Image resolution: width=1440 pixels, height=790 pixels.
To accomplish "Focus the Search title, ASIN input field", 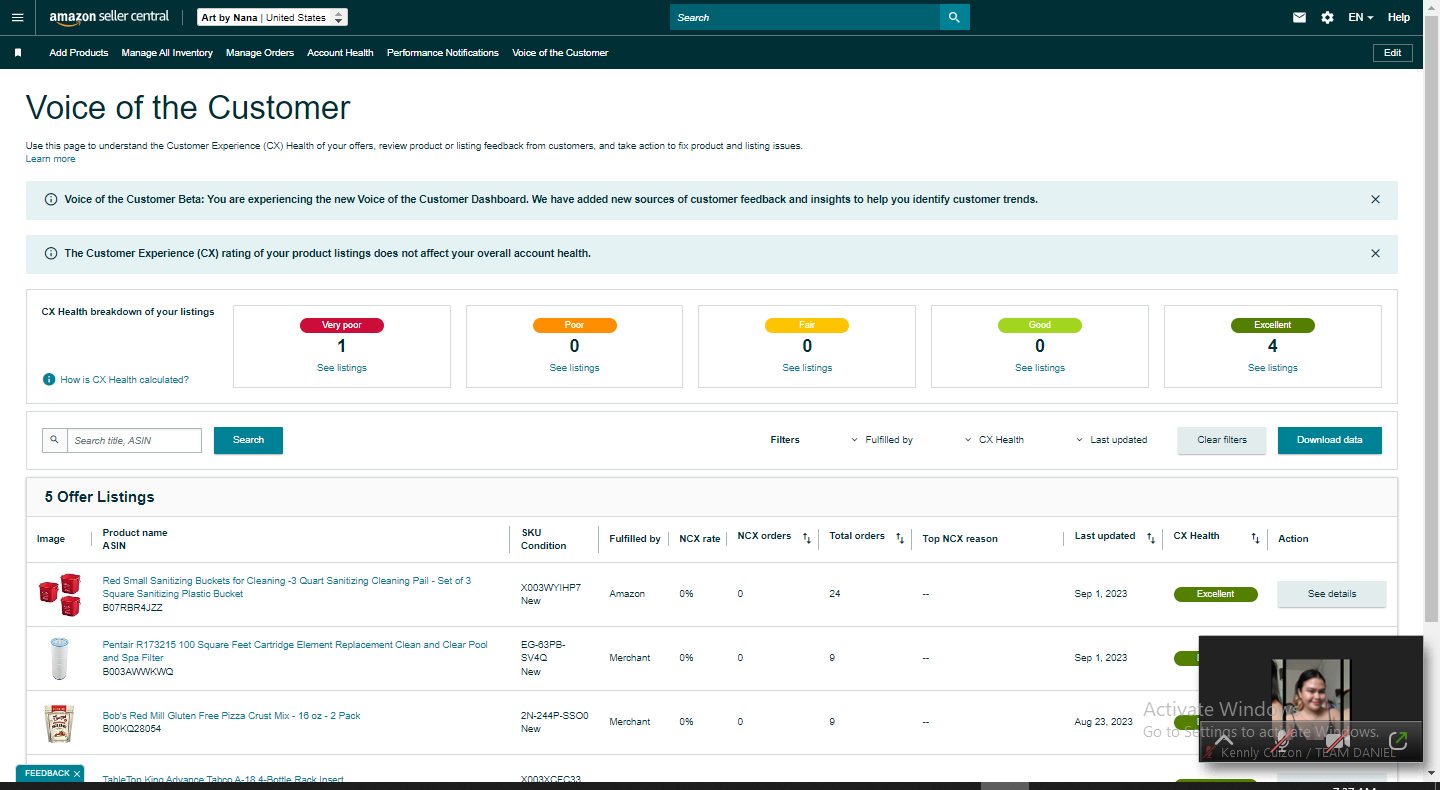I will (134, 440).
